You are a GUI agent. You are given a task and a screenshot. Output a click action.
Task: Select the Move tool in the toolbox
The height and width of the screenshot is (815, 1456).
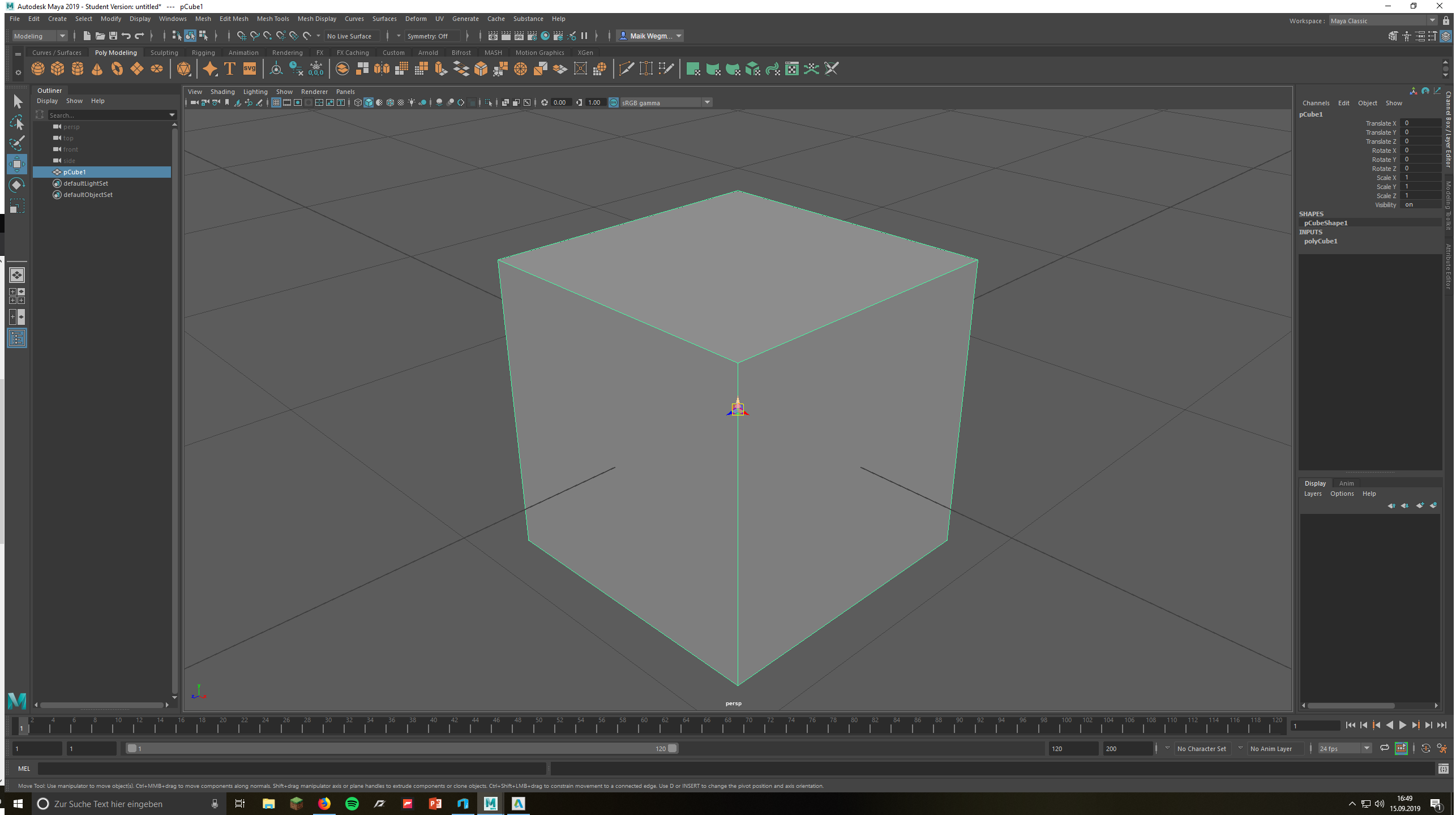17,164
